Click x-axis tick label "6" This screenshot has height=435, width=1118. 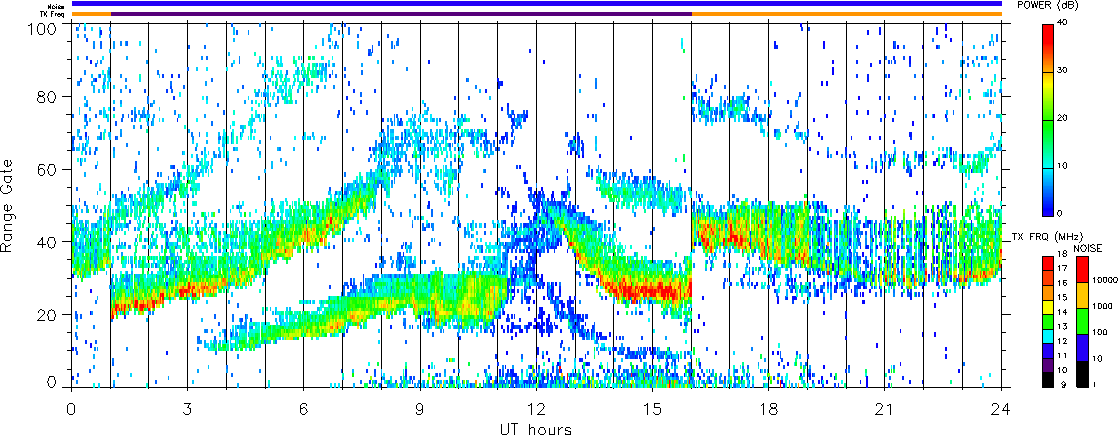(x=304, y=408)
